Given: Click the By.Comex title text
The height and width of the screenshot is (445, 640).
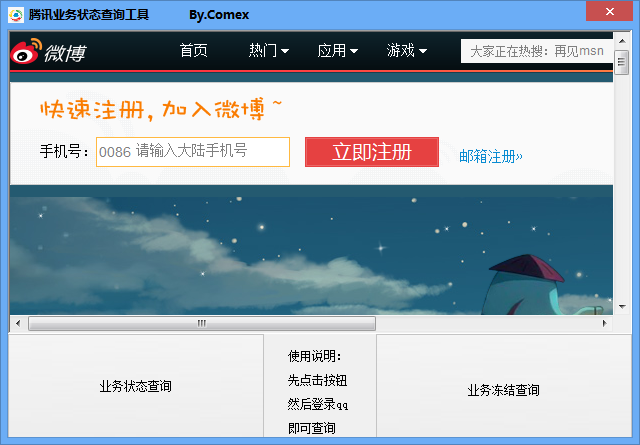Looking at the screenshot, I should (219, 15).
